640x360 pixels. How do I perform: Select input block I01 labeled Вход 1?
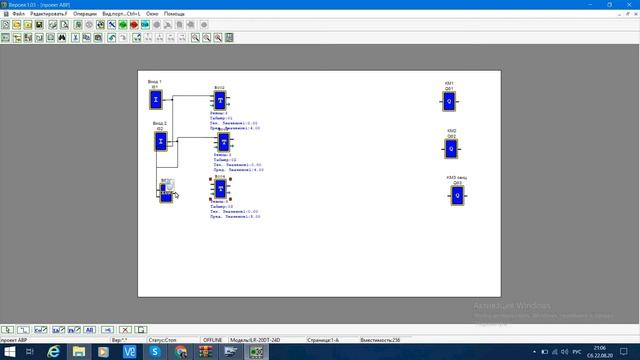156,100
